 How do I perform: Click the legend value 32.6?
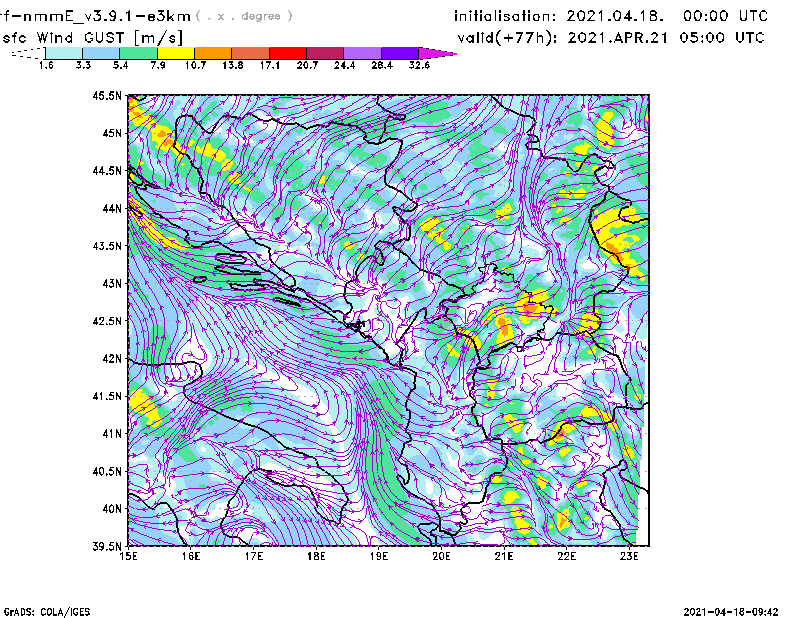point(419,65)
